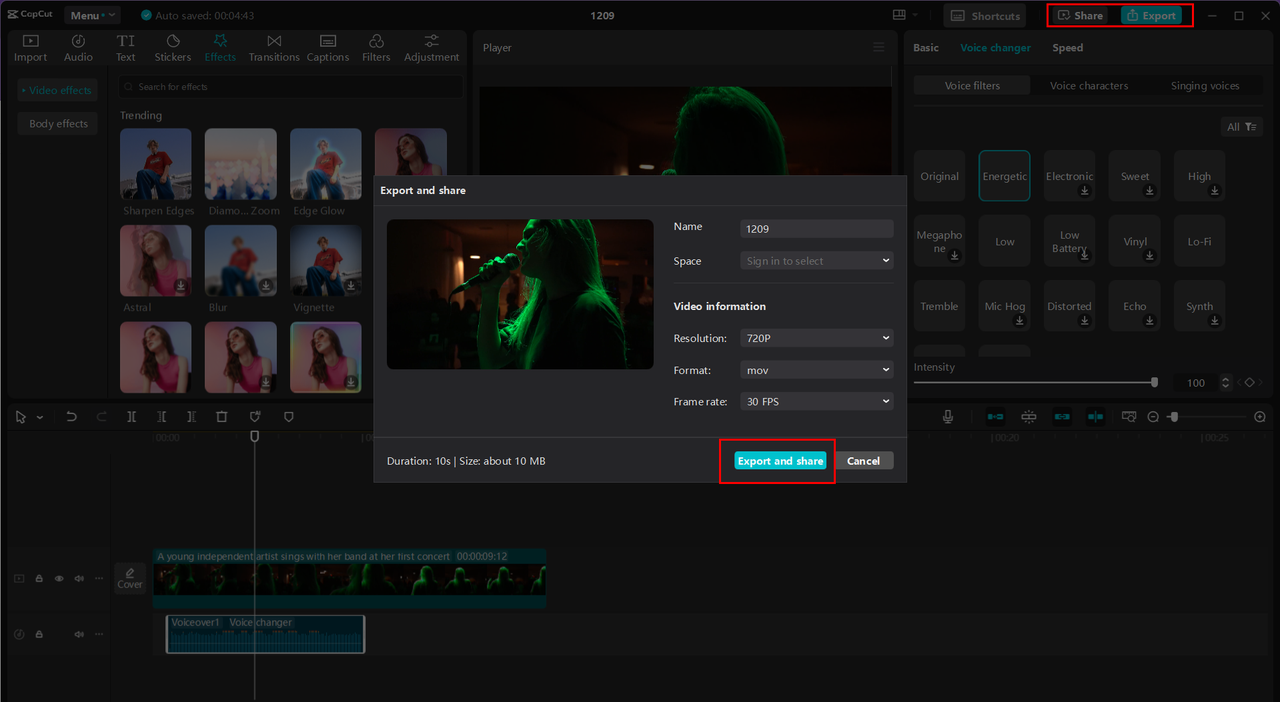Viewport: 1280px width, 702px height.
Task: Open the Frame rate 30 FPS dropdown
Action: (817, 401)
